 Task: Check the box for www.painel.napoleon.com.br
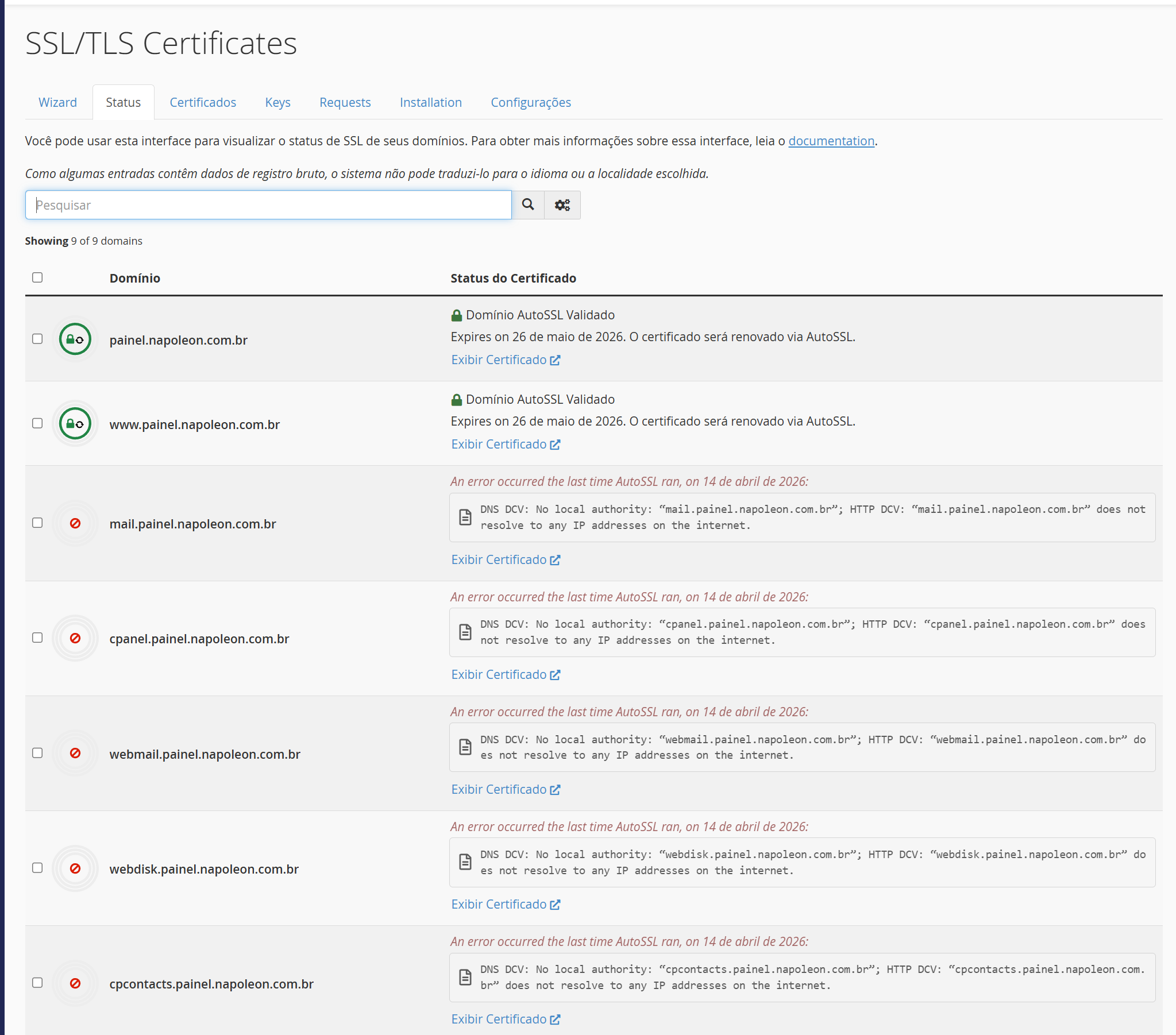coord(37,423)
